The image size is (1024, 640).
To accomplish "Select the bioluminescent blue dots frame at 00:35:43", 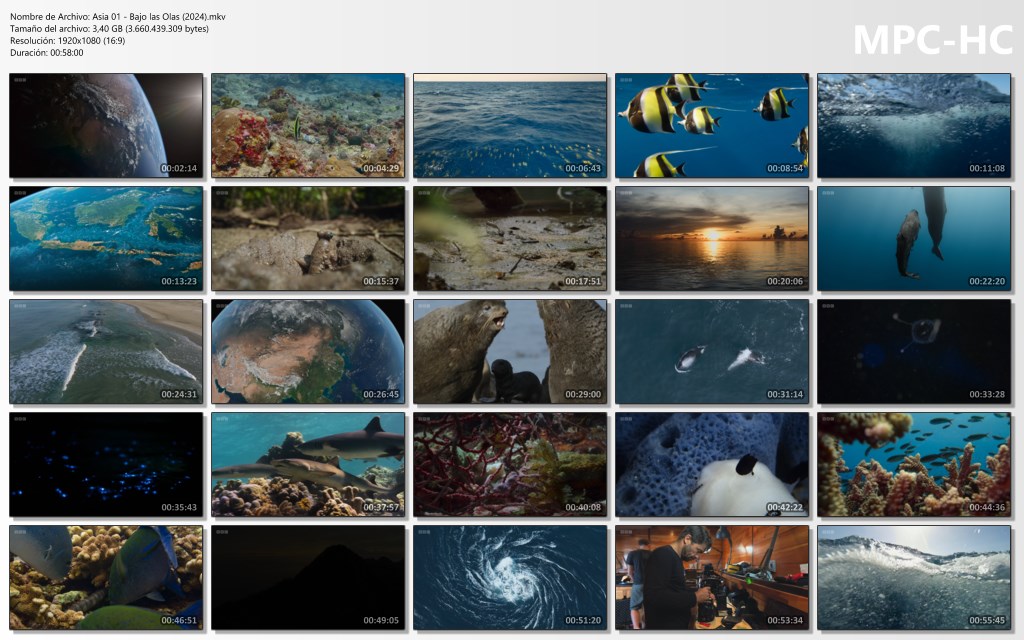I will pos(106,464).
